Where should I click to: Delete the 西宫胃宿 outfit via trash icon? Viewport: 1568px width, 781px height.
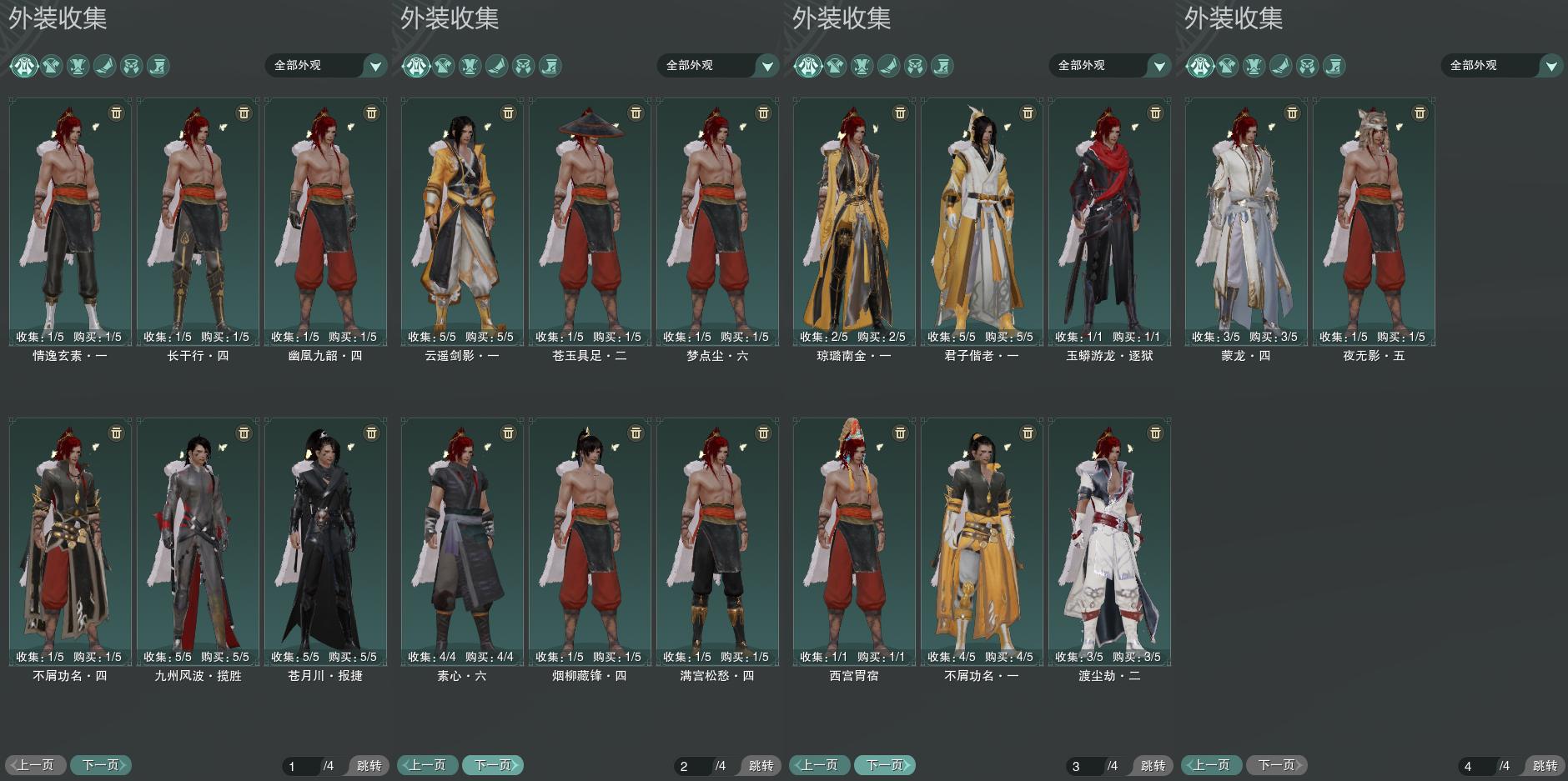901,433
